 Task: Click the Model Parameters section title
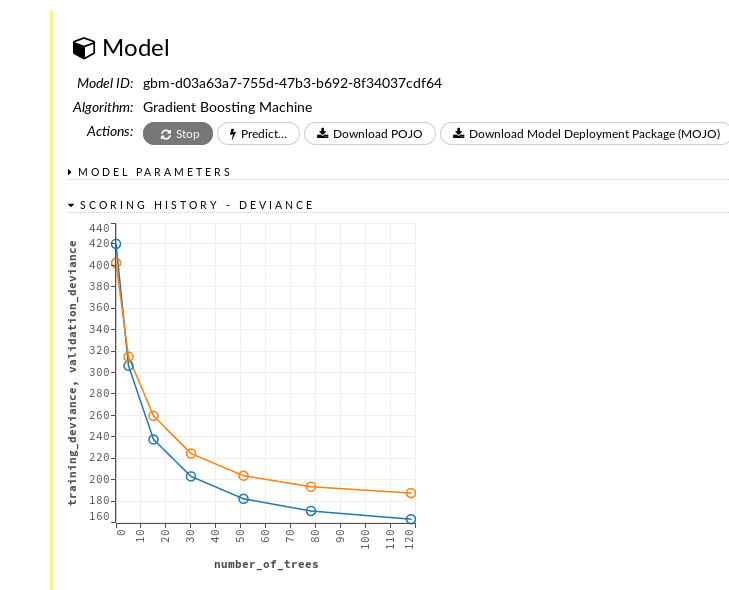[154, 172]
